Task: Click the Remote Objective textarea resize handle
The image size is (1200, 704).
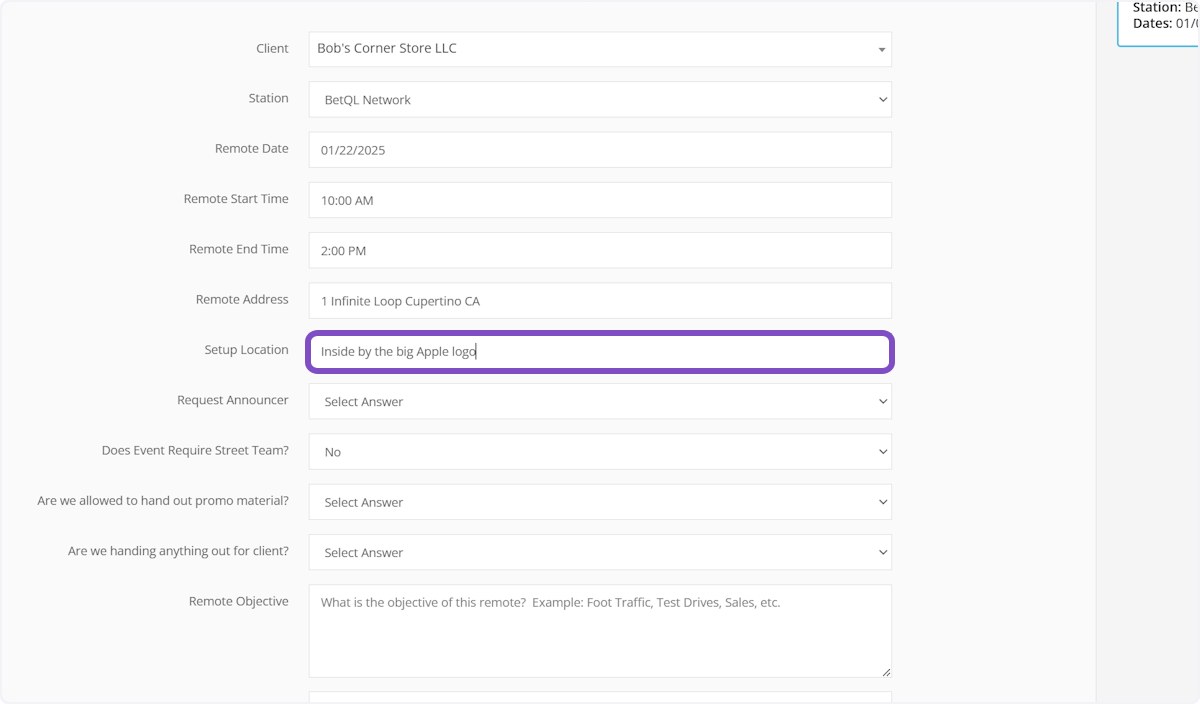Action: pos(885,672)
